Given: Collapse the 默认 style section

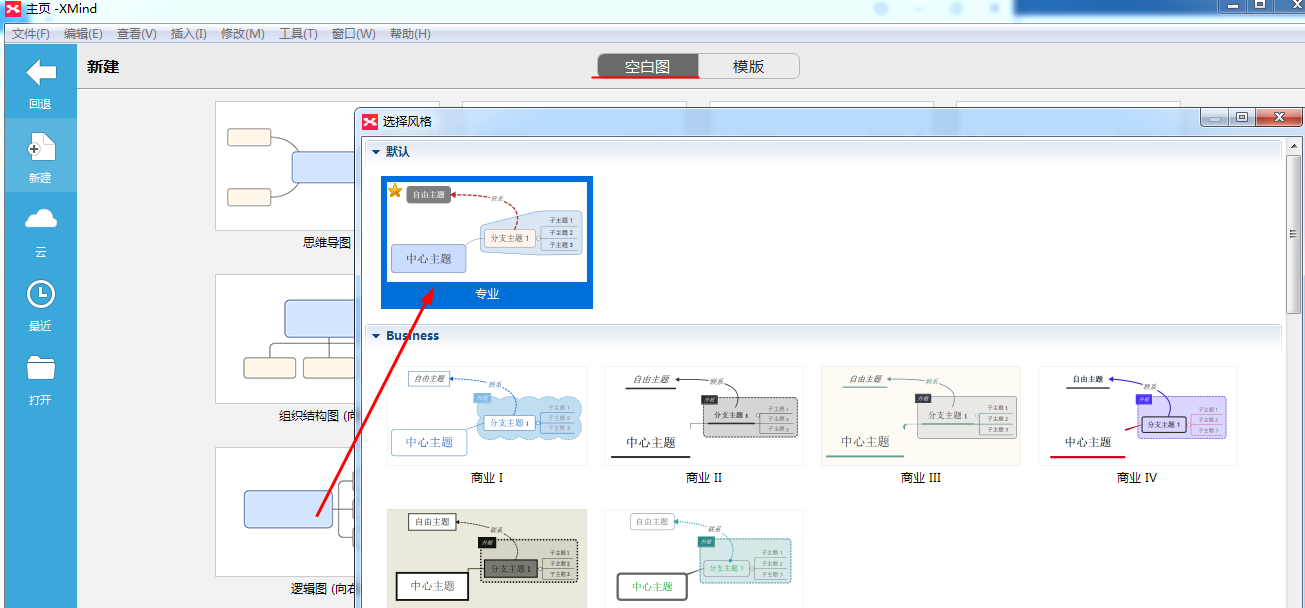Looking at the screenshot, I should coord(376,152).
